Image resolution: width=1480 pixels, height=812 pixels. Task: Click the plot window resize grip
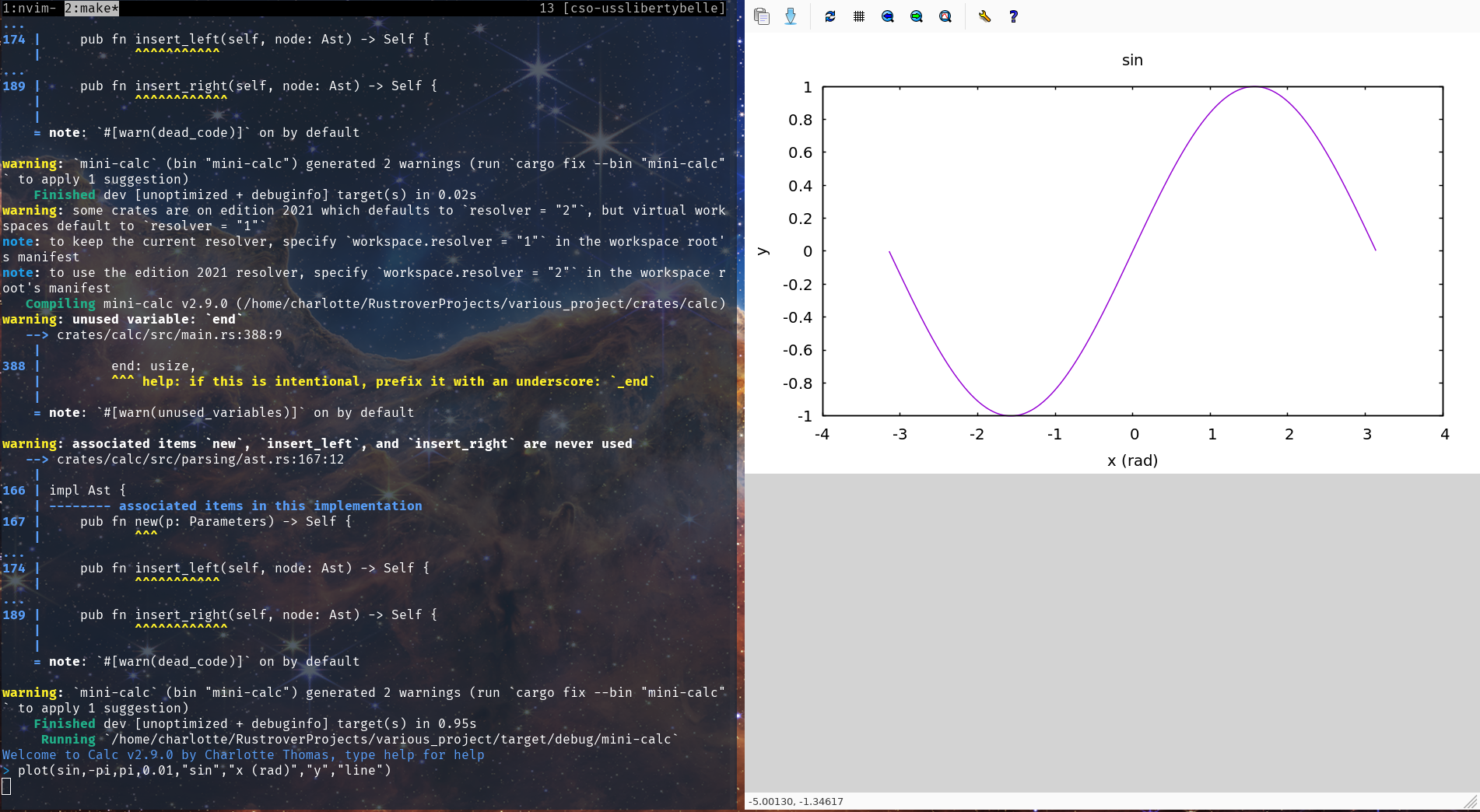[1471, 802]
